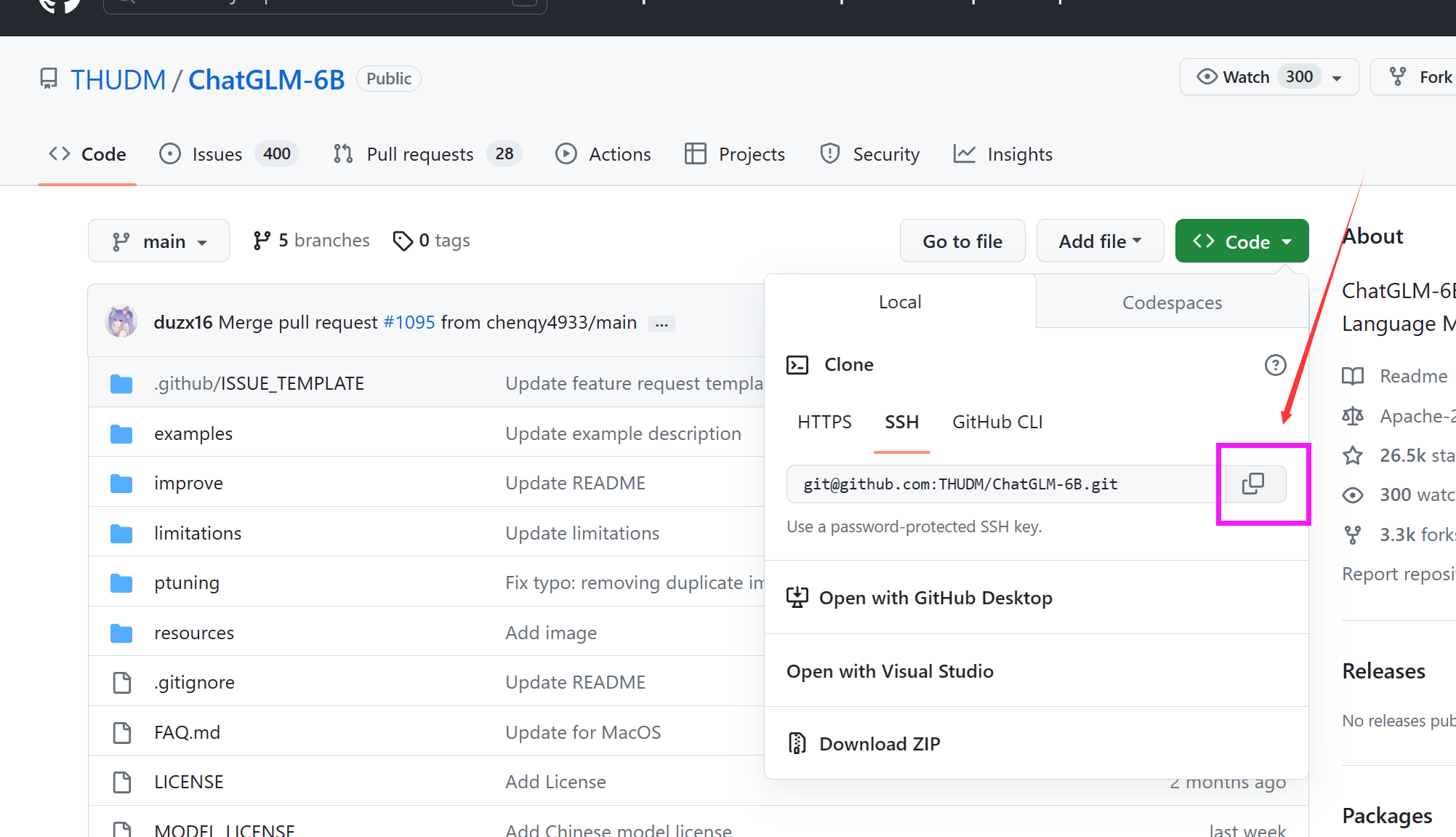Copy the SSH clone URL

1255,484
